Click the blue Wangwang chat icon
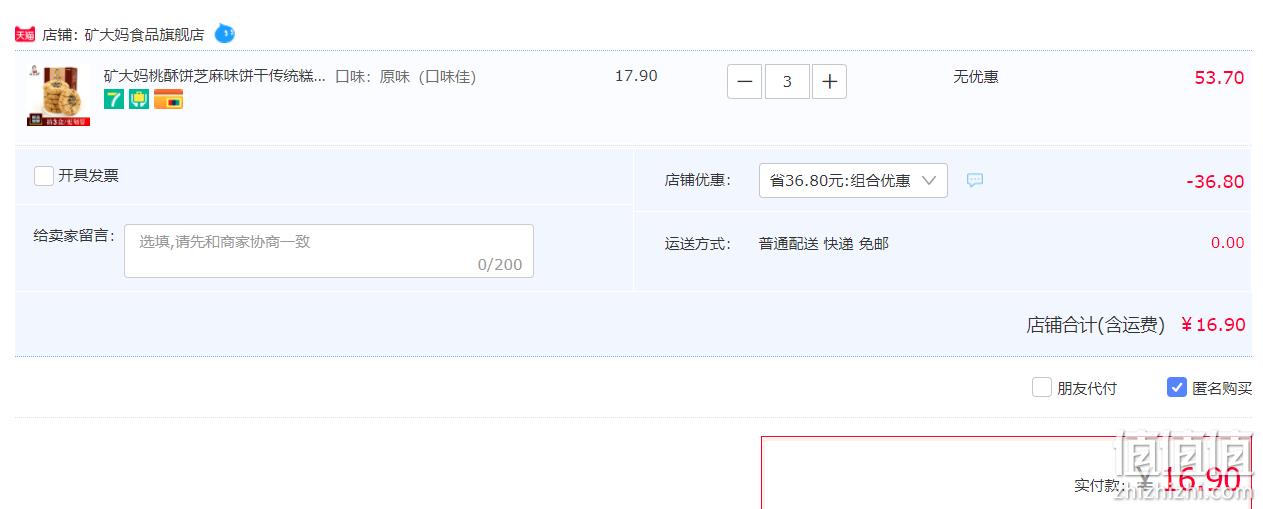Image resolution: width=1263 pixels, height=509 pixels. point(225,33)
